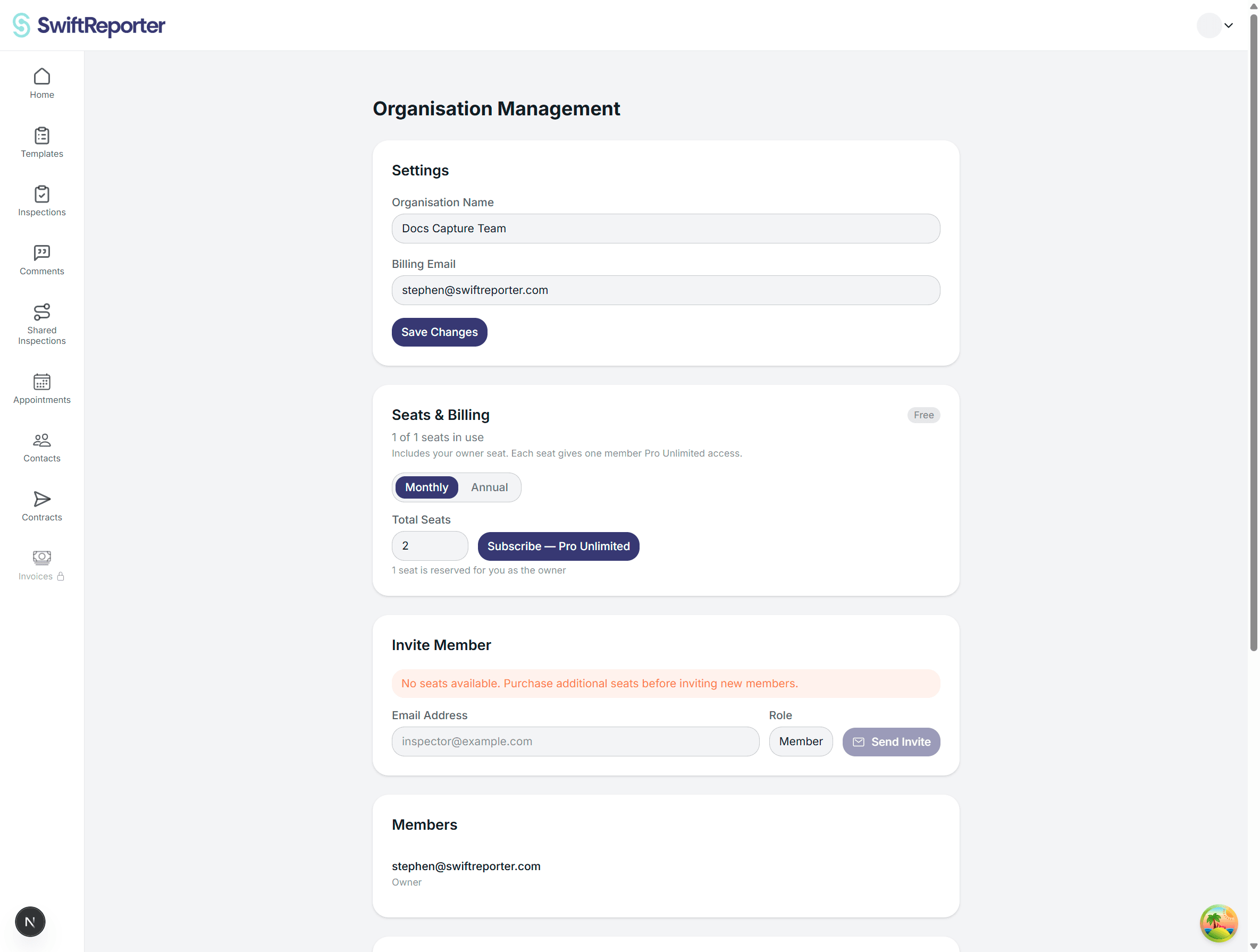
Task: Open the palm tree island widget
Action: pos(1219,923)
